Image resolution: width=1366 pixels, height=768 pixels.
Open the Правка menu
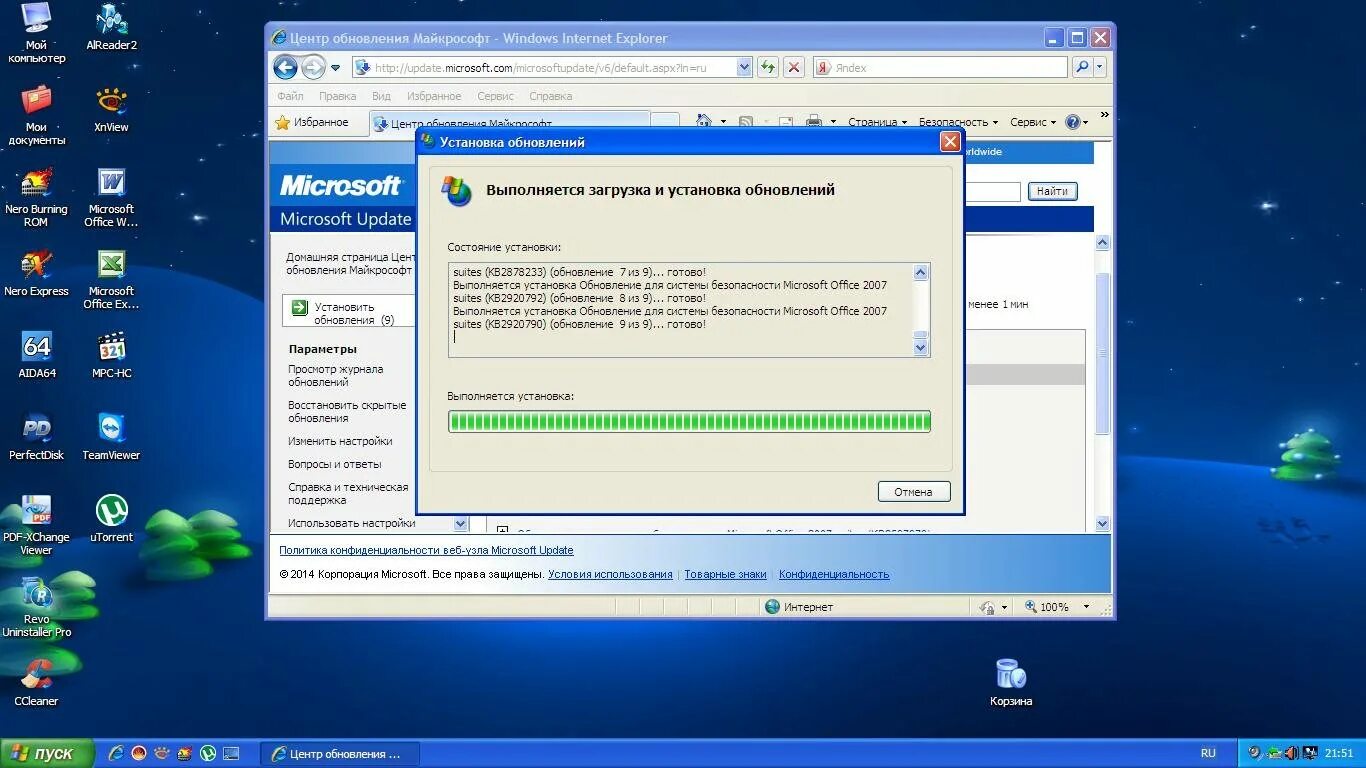coord(338,96)
